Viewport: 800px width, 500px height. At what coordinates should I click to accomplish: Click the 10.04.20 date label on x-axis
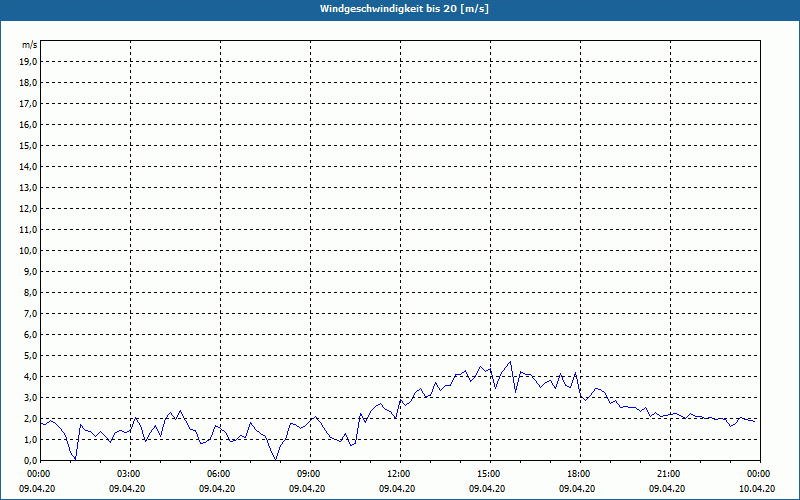(757, 489)
